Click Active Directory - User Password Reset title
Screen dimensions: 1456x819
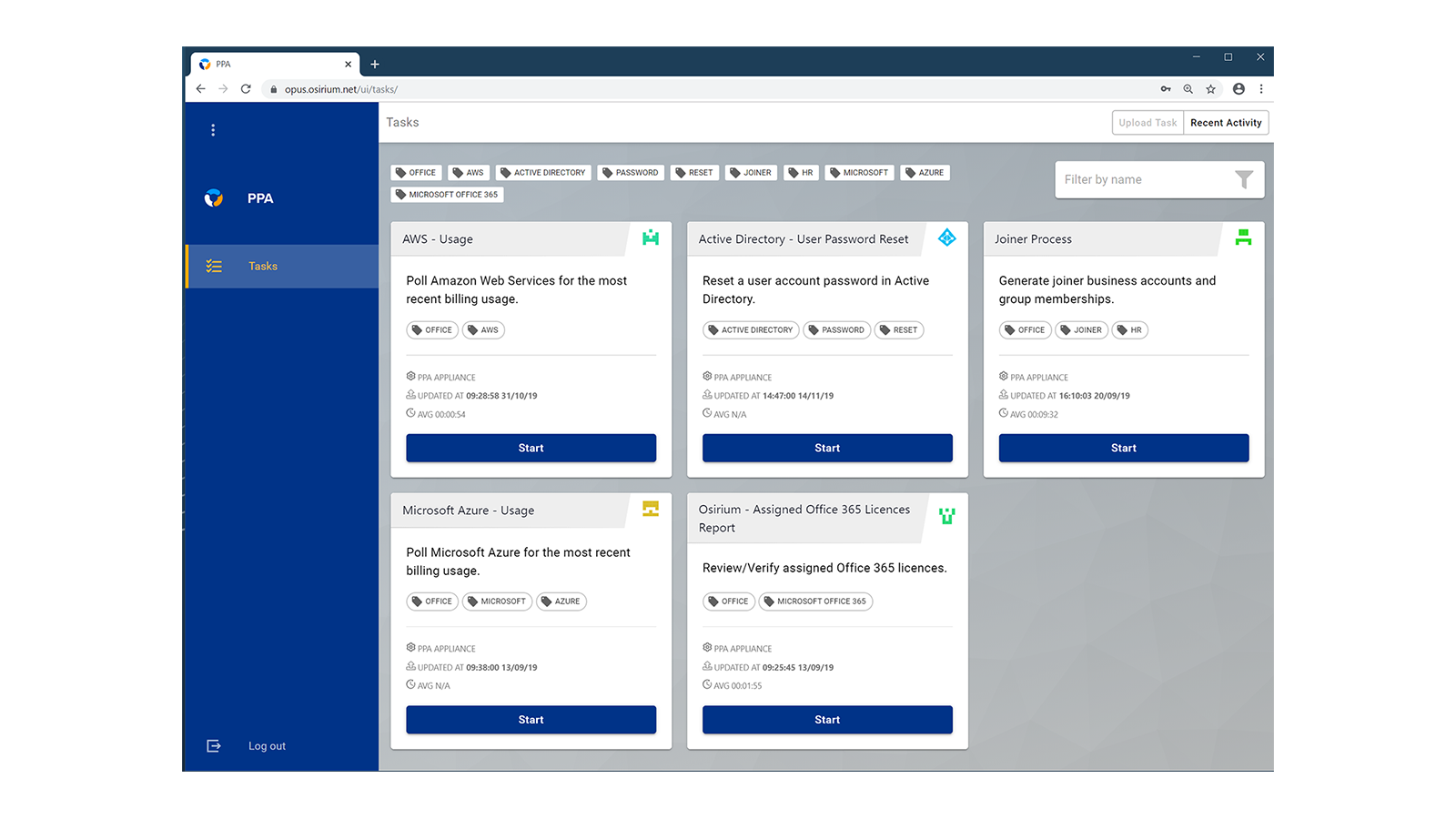[x=804, y=239]
